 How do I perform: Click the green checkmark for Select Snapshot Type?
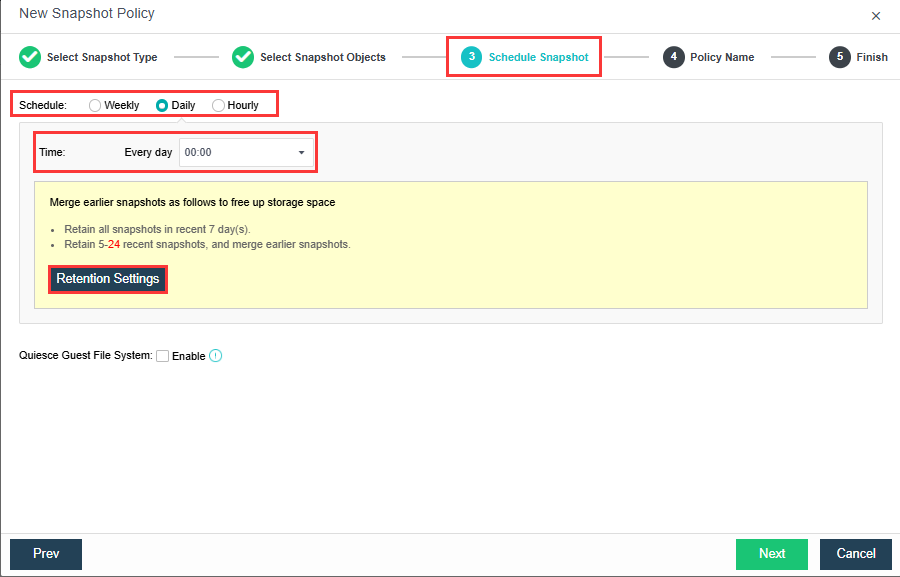point(30,57)
